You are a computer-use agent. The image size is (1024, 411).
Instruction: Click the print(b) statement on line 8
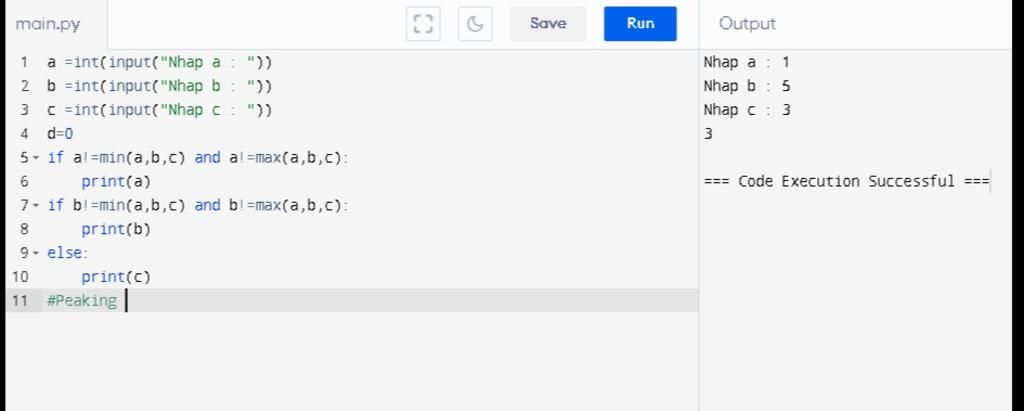116,229
